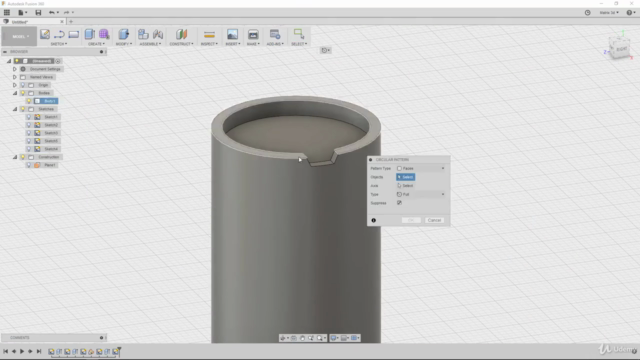Click the Add-Ins scripts icon
This screenshot has width=640, height=360.
click(275, 34)
